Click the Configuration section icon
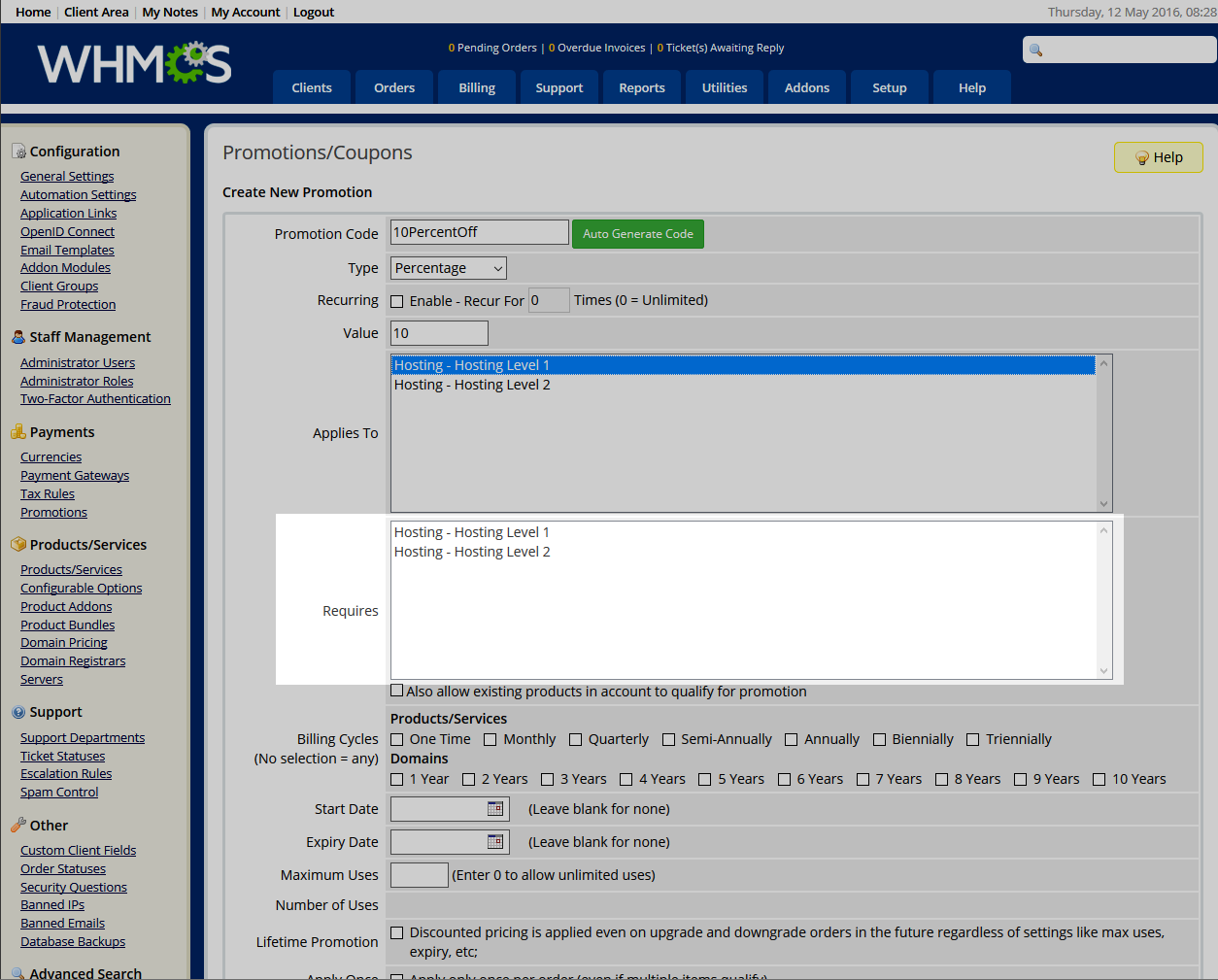 click(18, 152)
